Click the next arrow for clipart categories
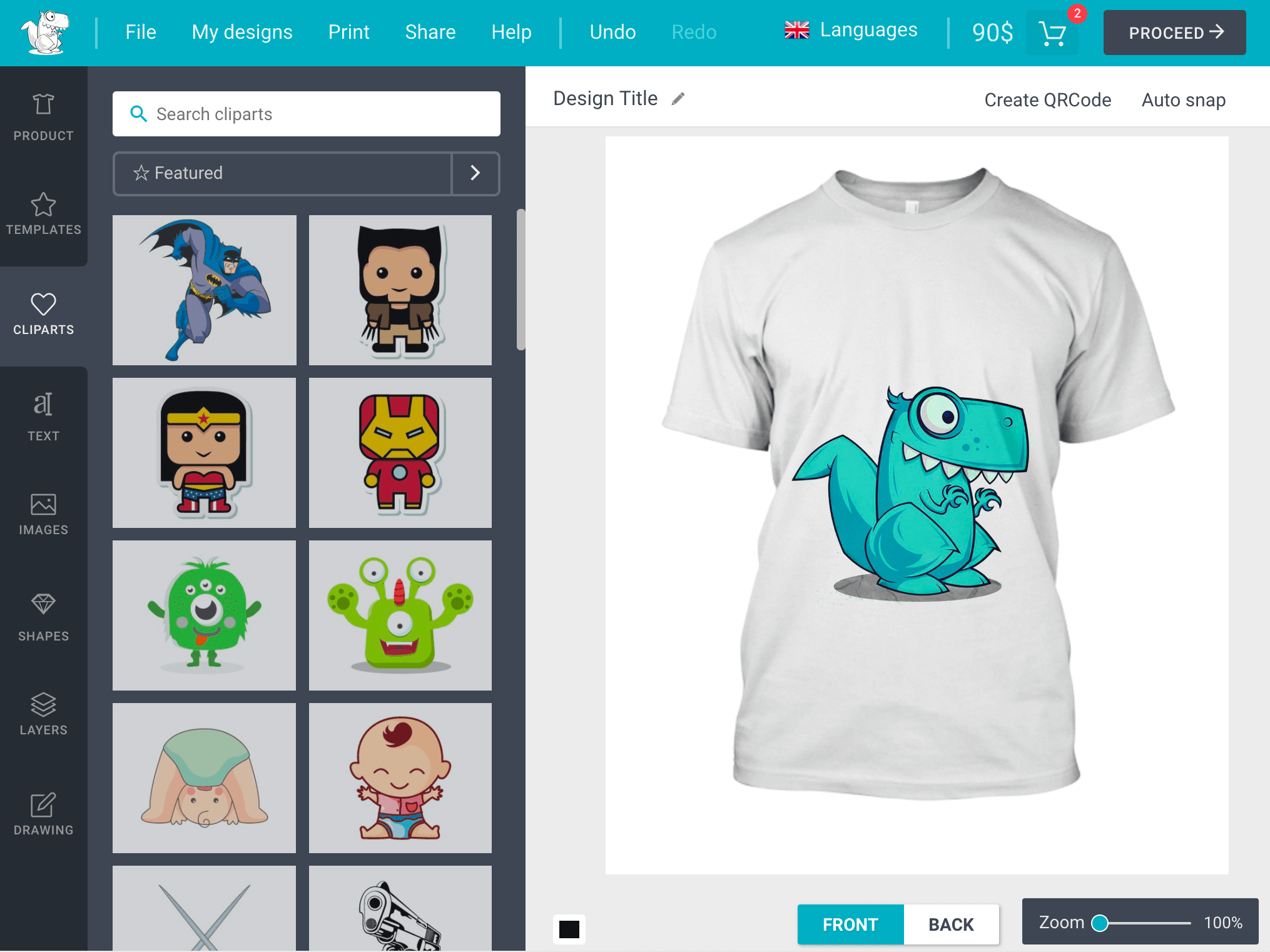Screen dimensions: 1270x952 tap(476, 172)
